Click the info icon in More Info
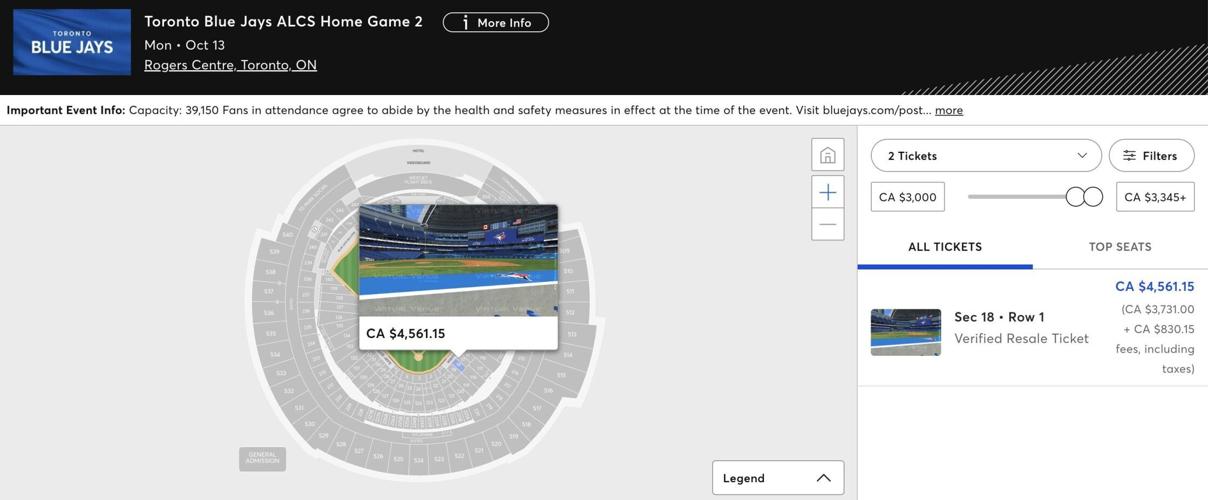Image resolution: width=1208 pixels, height=500 pixels. click(465, 22)
